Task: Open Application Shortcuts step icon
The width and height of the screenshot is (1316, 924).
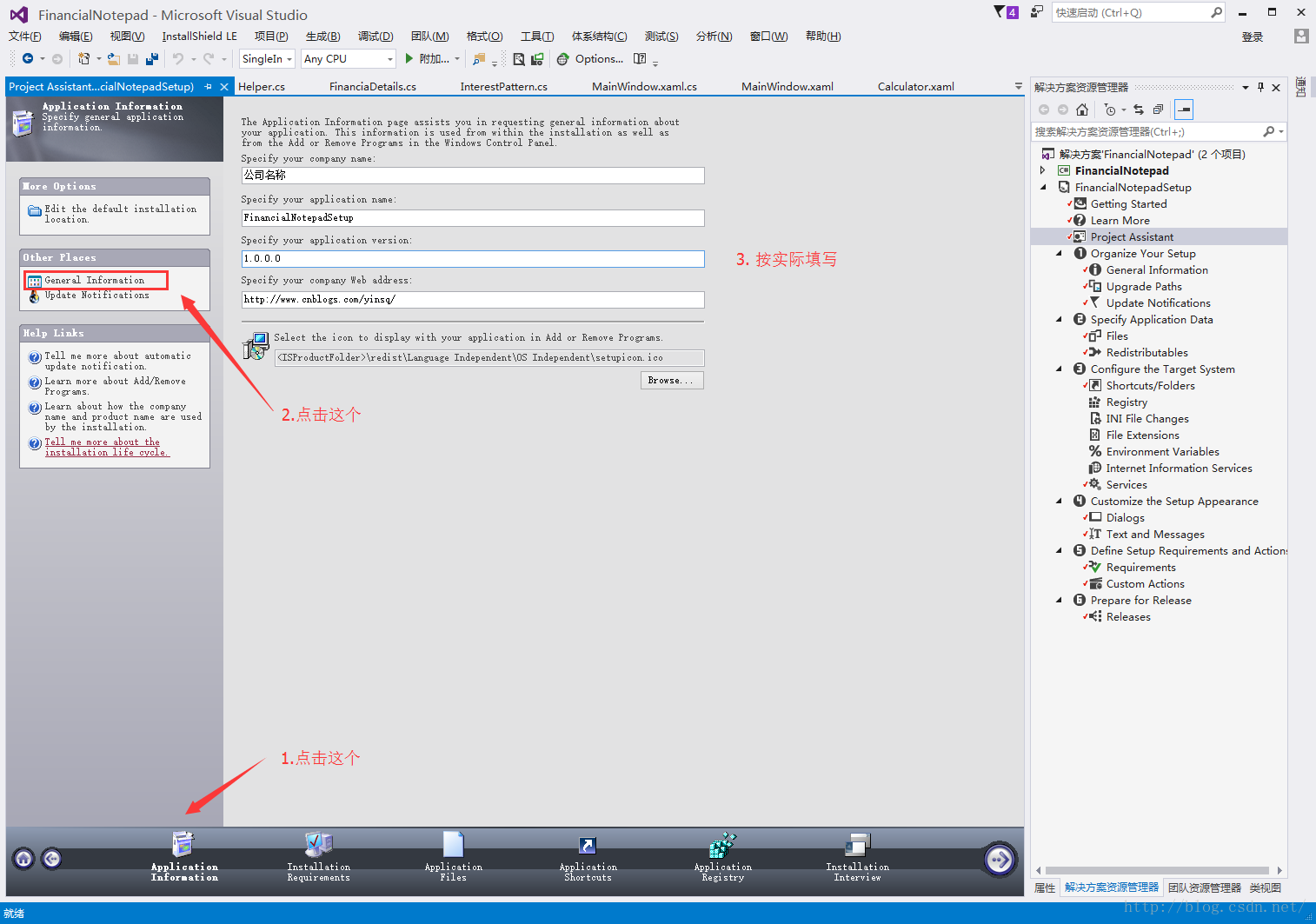Action: pos(588,845)
